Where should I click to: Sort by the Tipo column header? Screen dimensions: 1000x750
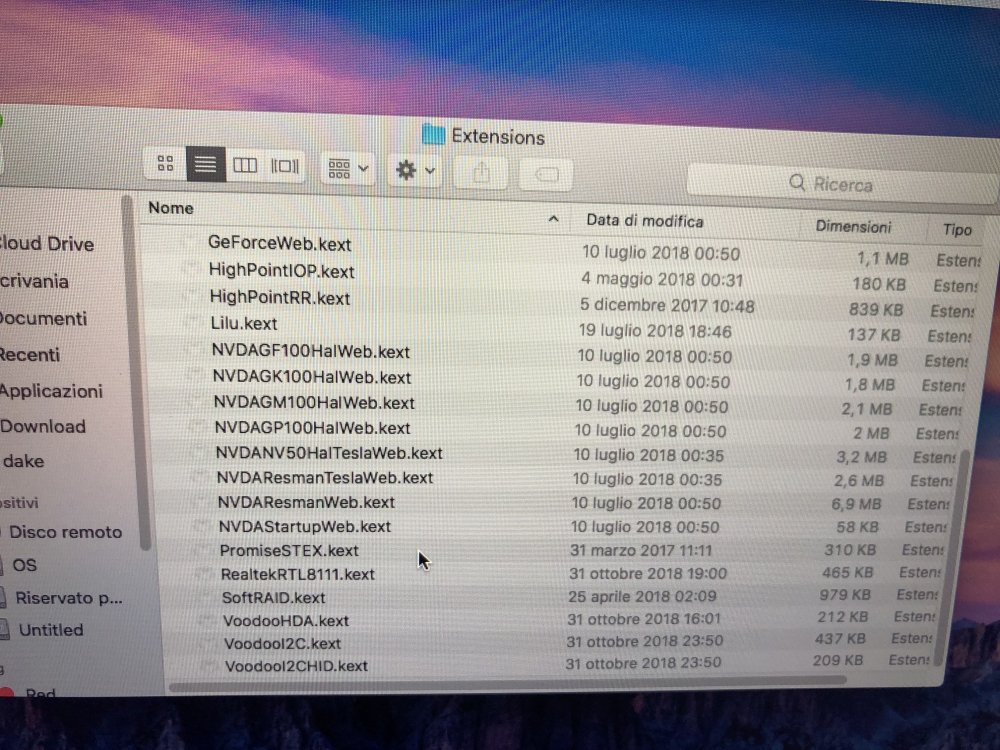(x=957, y=230)
